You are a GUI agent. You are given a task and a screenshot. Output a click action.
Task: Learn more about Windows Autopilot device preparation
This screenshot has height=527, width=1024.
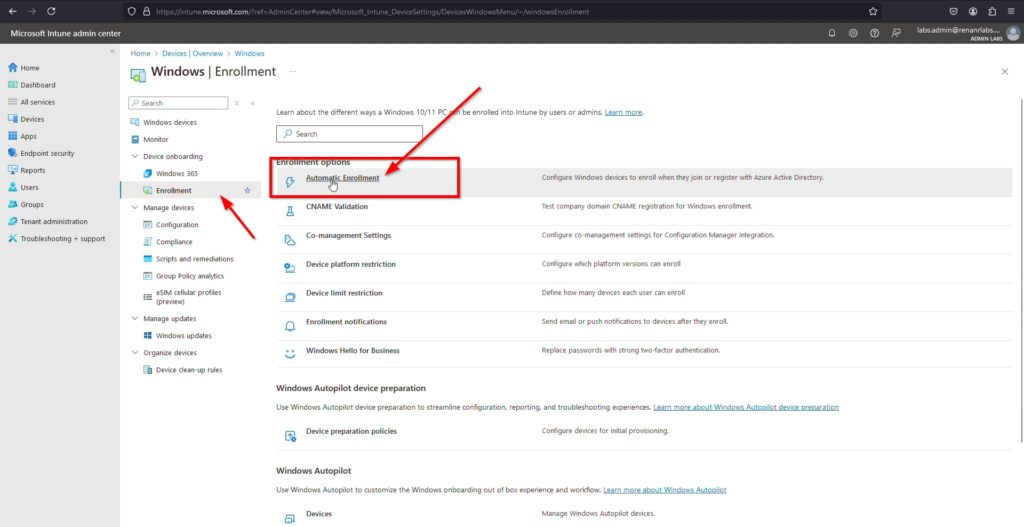(746, 407)
